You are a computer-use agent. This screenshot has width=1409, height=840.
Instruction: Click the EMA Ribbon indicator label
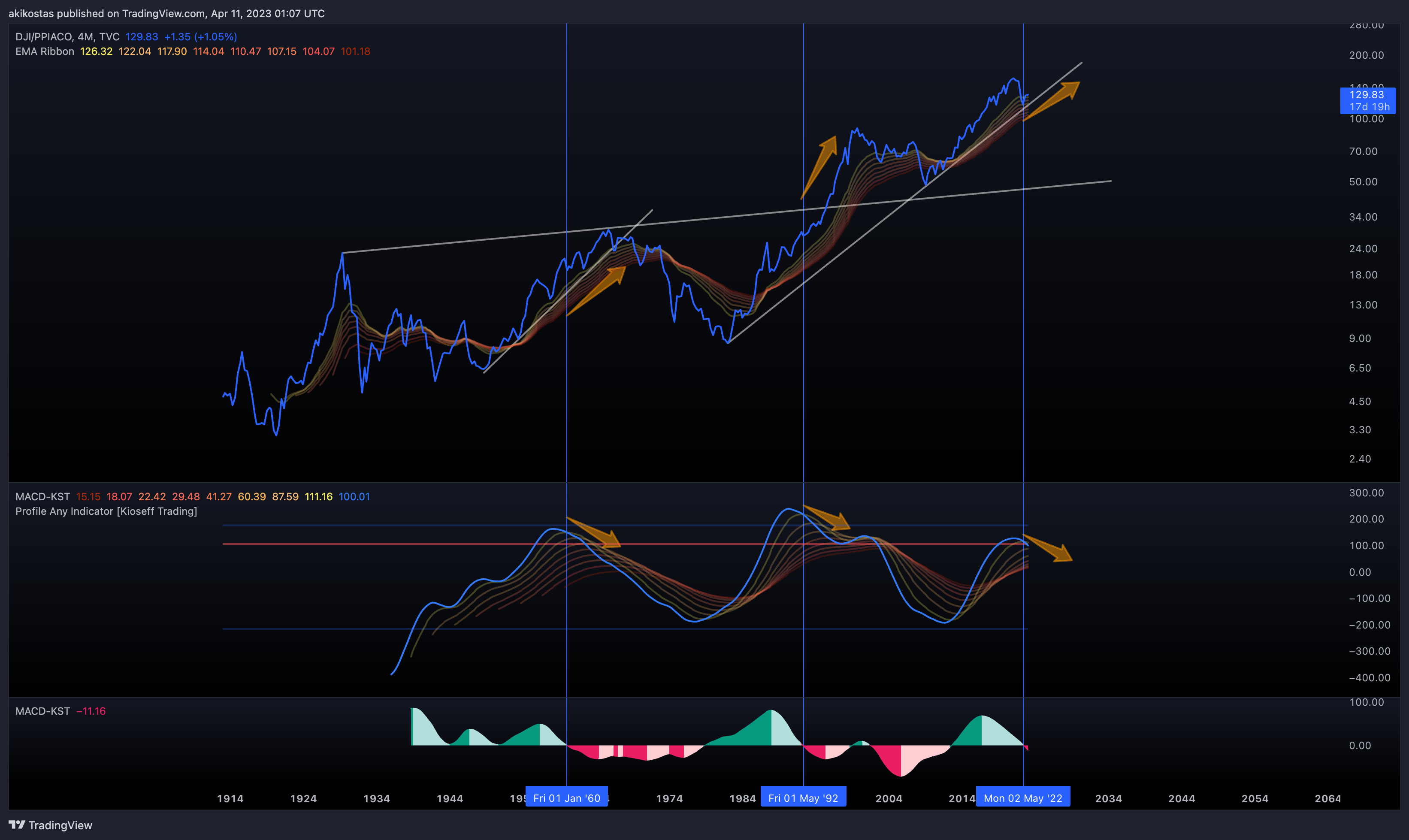point(45,51)
